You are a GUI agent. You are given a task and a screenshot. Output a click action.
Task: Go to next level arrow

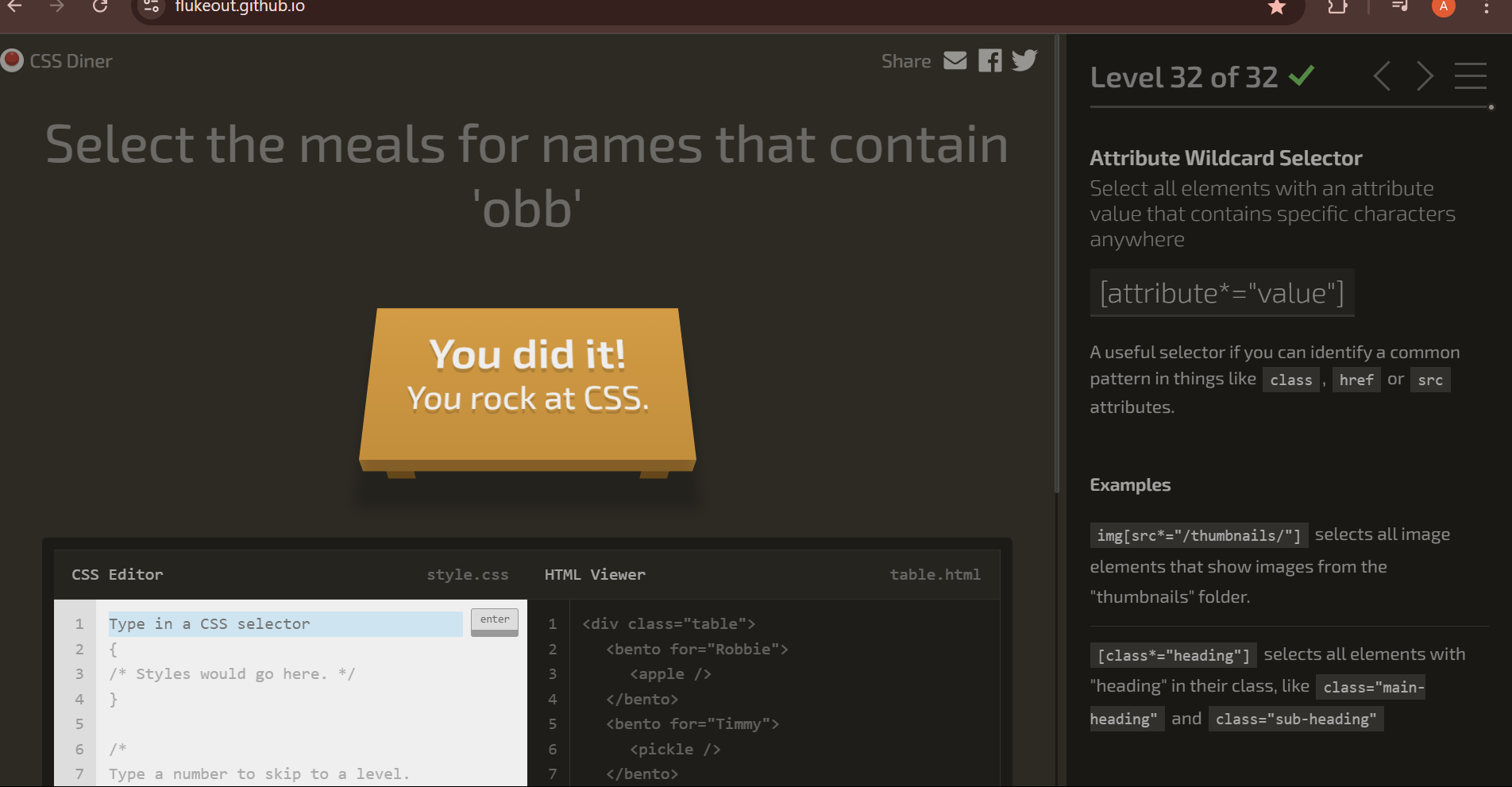[x=1425, y=77]
